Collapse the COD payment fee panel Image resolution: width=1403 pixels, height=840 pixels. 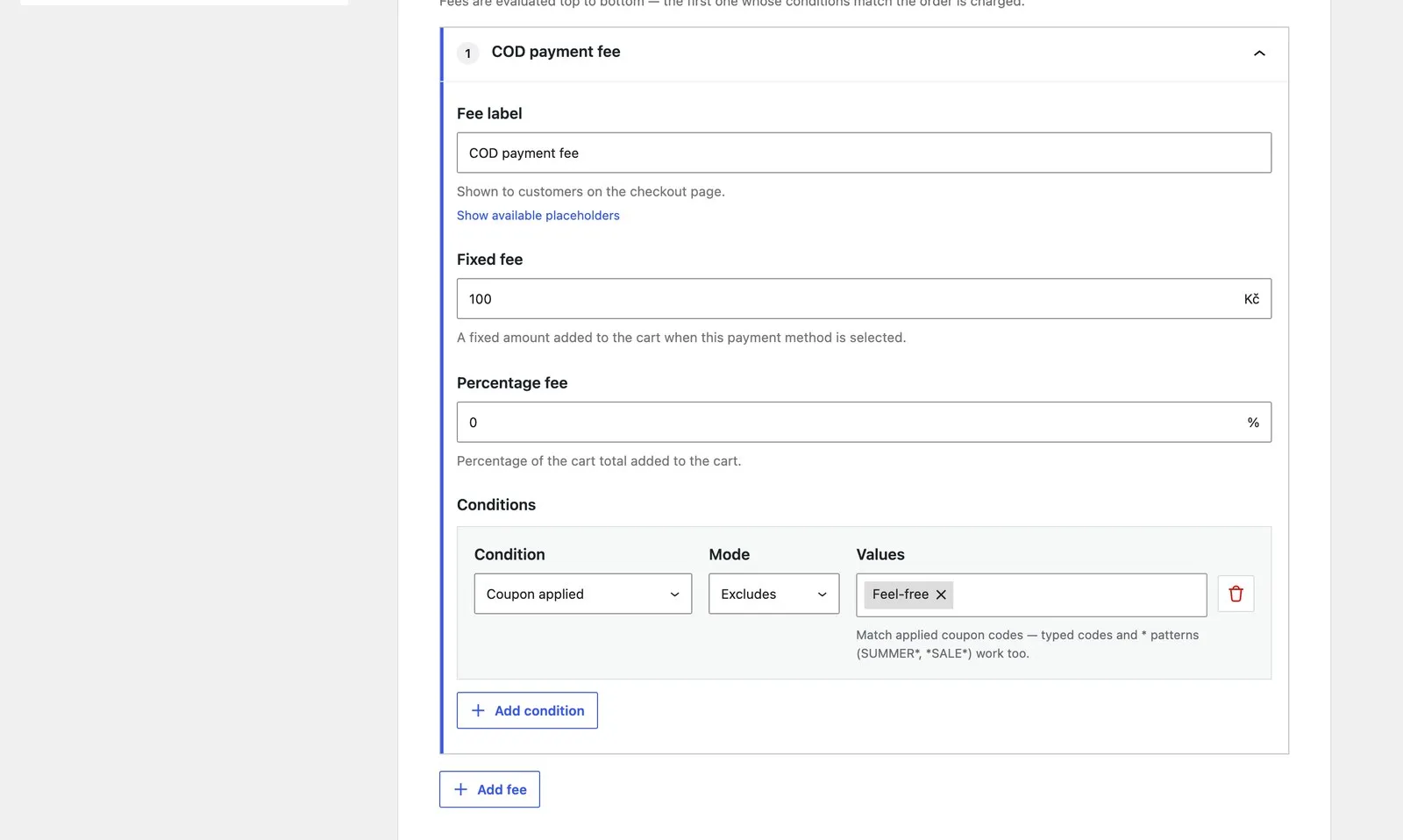(1259, 53)
